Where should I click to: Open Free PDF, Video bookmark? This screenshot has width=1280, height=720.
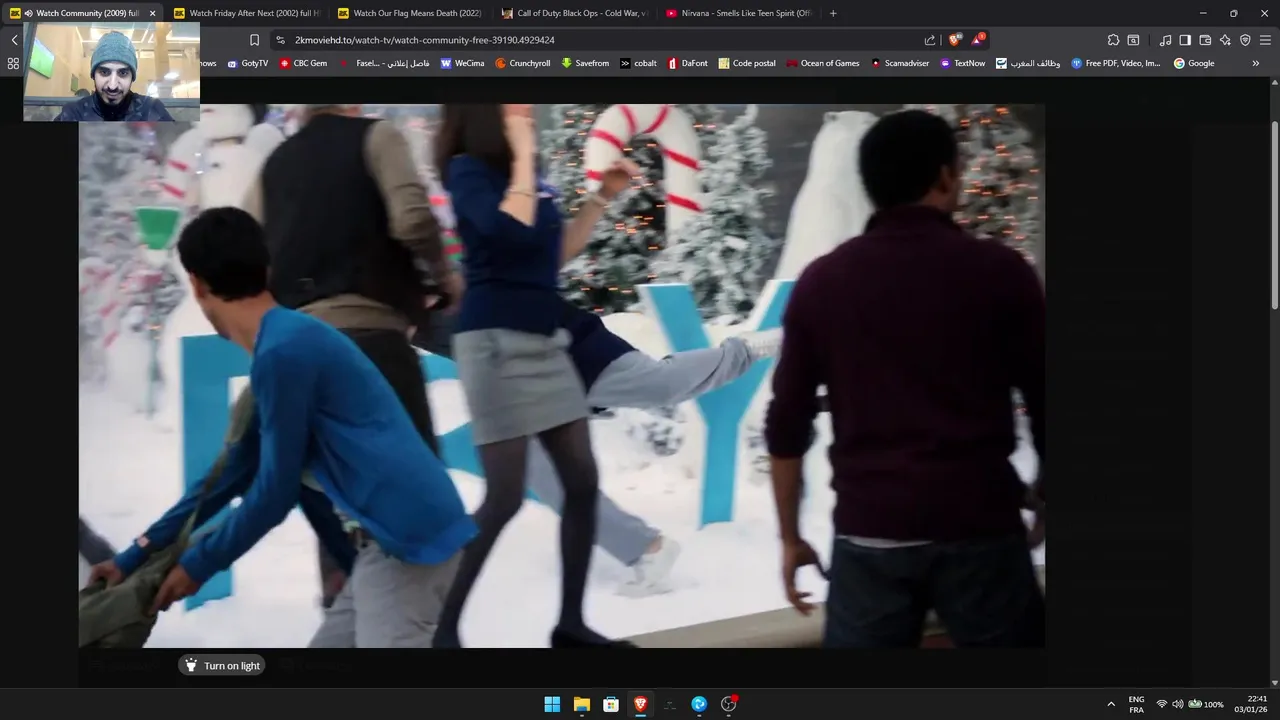(1115, 63)
